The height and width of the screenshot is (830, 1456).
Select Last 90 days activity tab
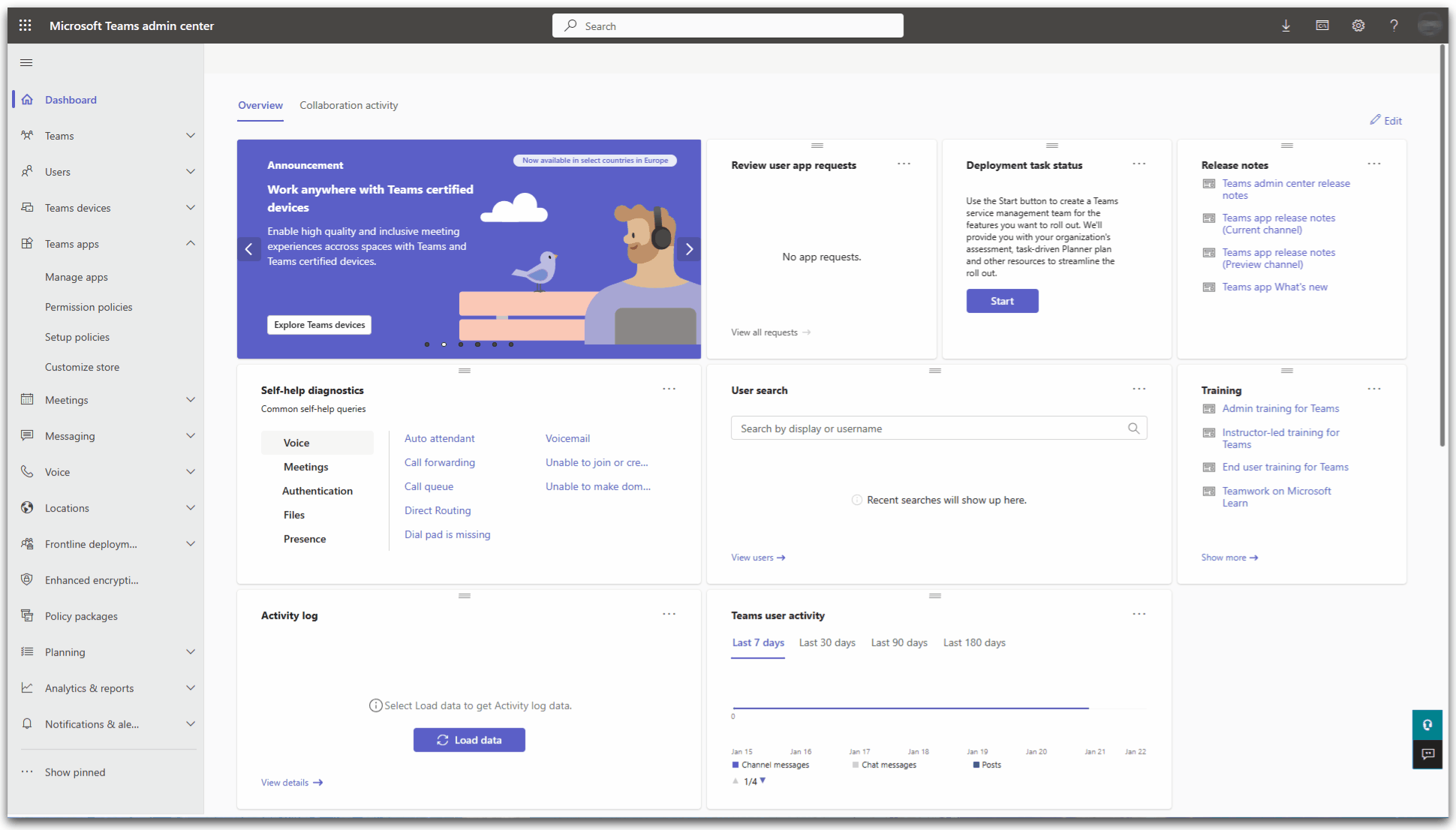tap(899, 642)
